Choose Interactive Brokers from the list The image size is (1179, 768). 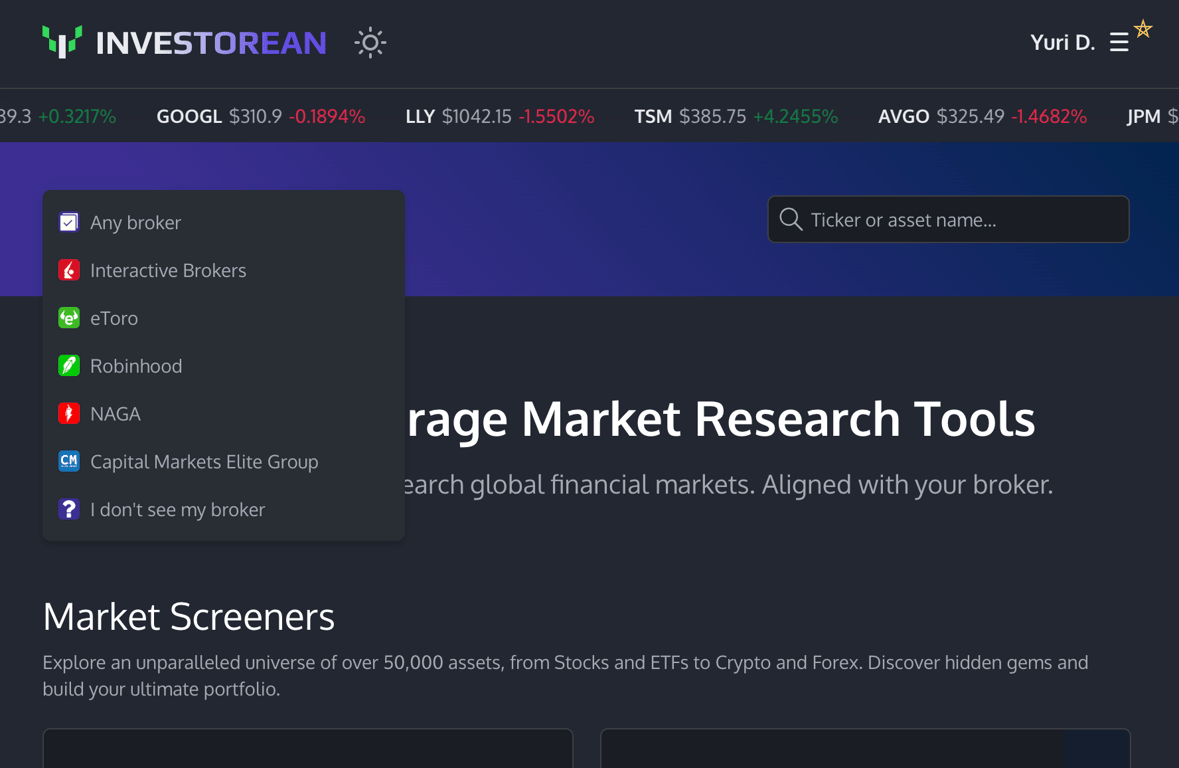223,270
